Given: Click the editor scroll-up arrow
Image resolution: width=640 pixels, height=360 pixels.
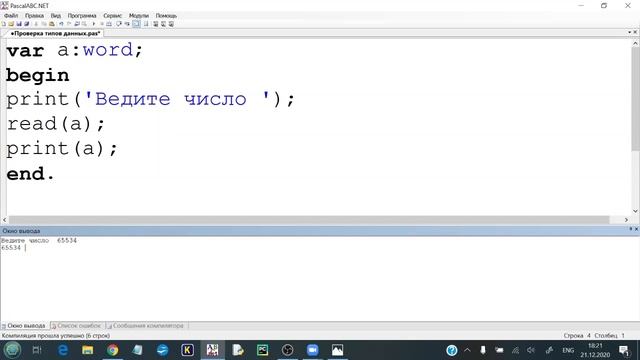Looking at the screenshot, I should click(635, 42).
